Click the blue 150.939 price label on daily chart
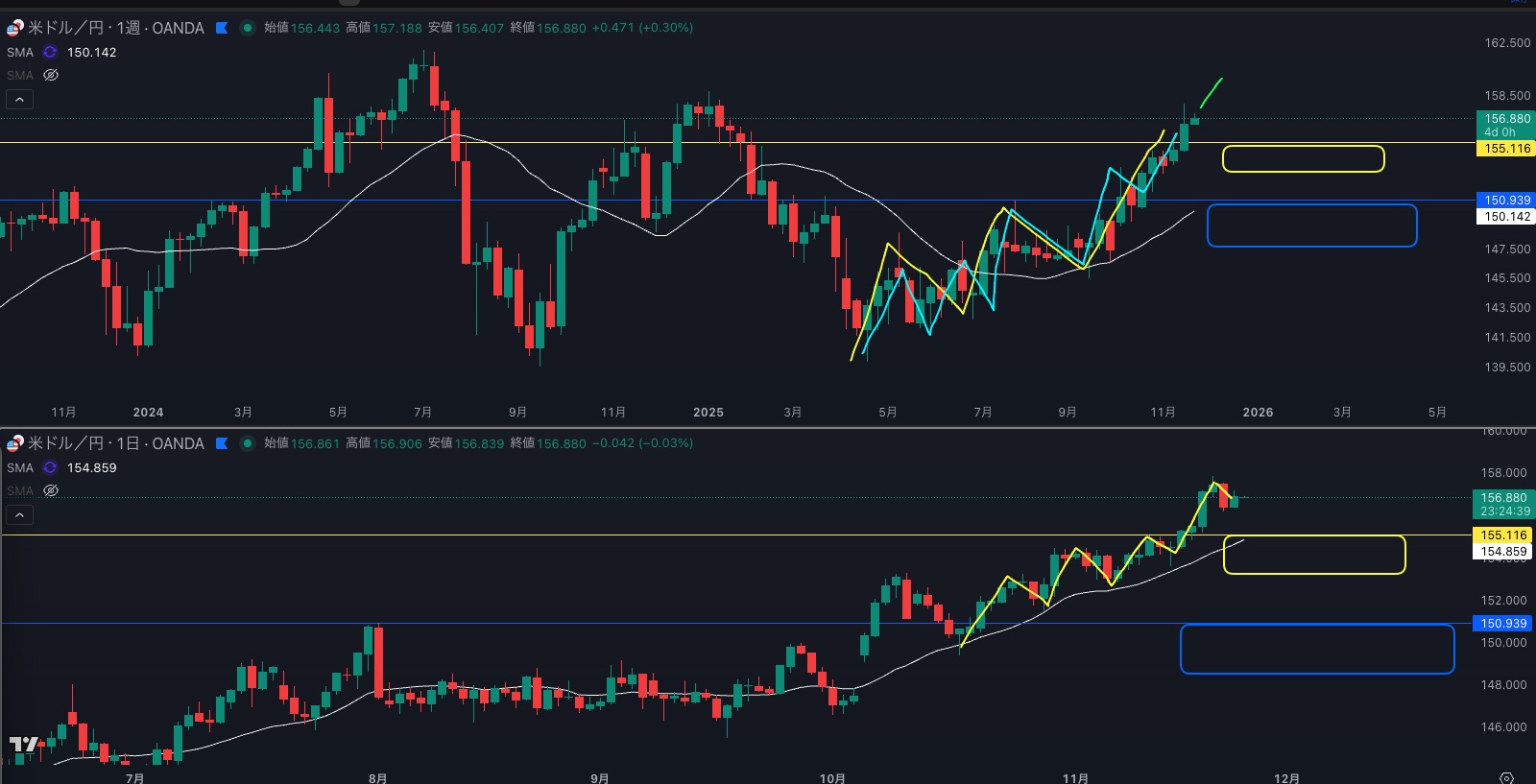 [x=1502, y=624]
